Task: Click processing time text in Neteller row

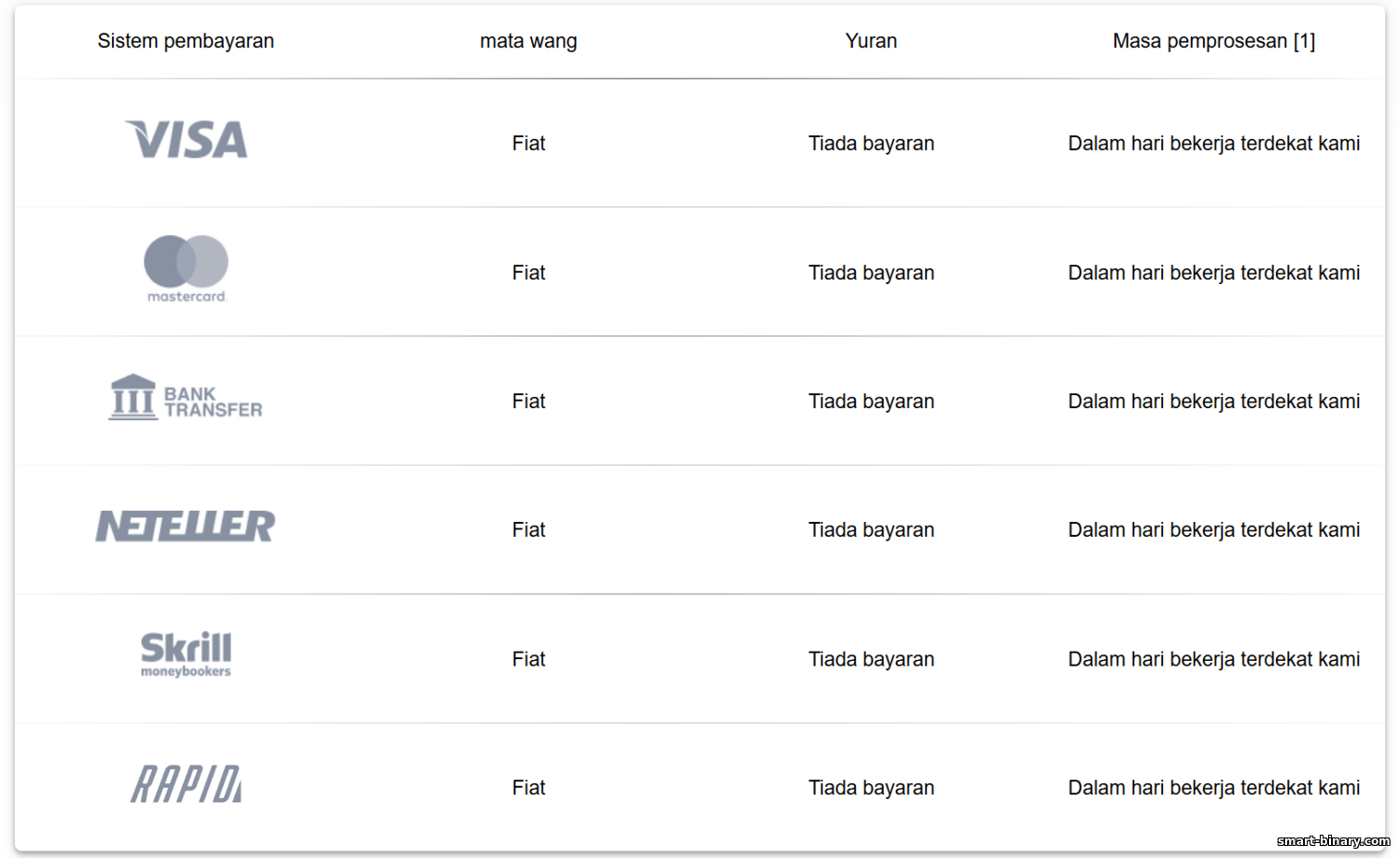Action: (1213, 529)
